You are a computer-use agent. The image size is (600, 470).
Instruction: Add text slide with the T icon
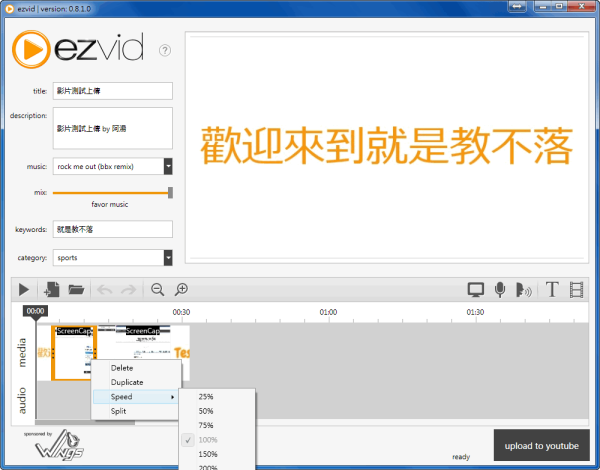[552, 289]
